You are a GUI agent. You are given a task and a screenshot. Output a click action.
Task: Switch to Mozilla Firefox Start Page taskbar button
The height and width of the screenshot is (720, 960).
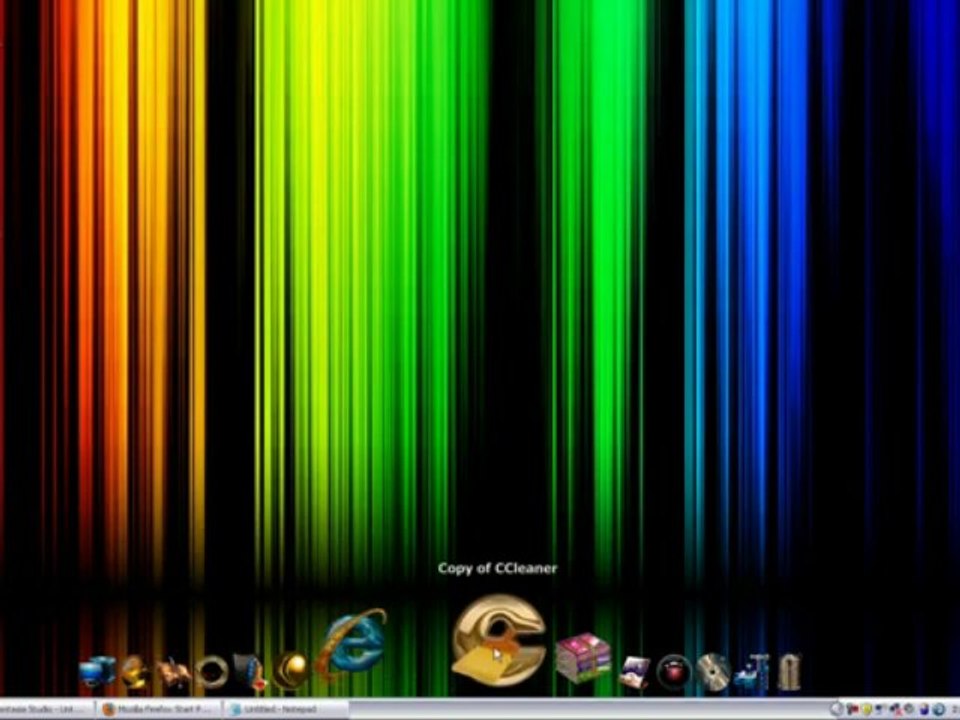tap(158, 710)
